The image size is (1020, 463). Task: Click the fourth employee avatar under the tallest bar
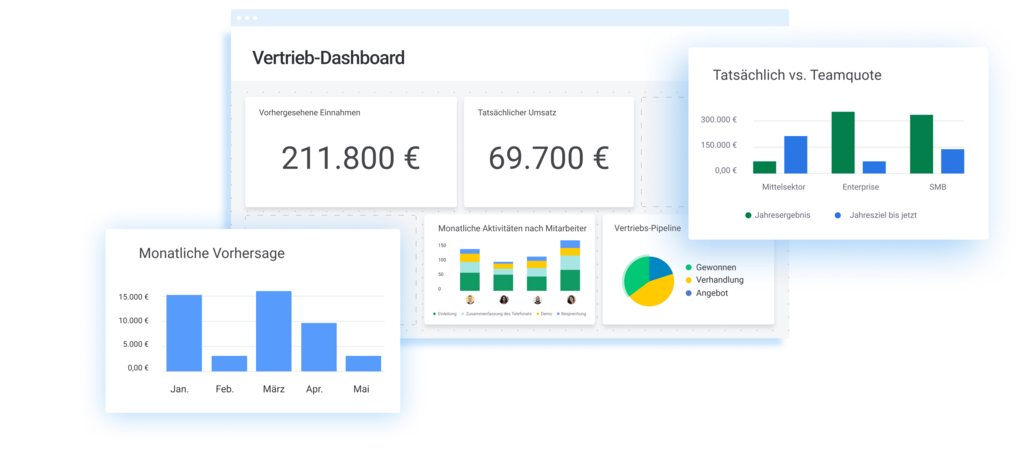pyautogui.click(x=571, y=300)
